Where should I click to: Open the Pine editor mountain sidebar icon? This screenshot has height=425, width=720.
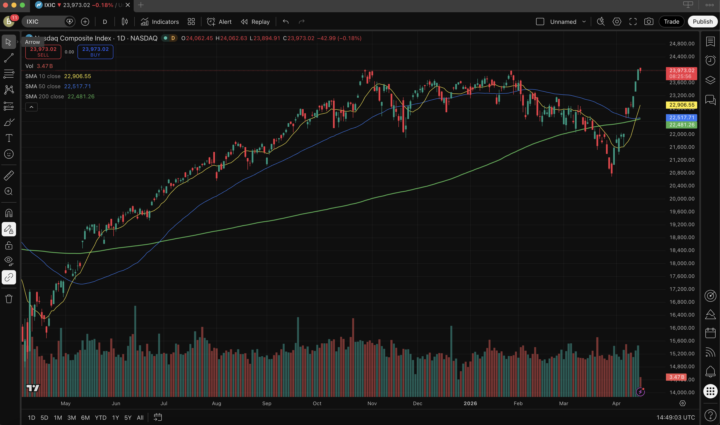coord(710,314)
